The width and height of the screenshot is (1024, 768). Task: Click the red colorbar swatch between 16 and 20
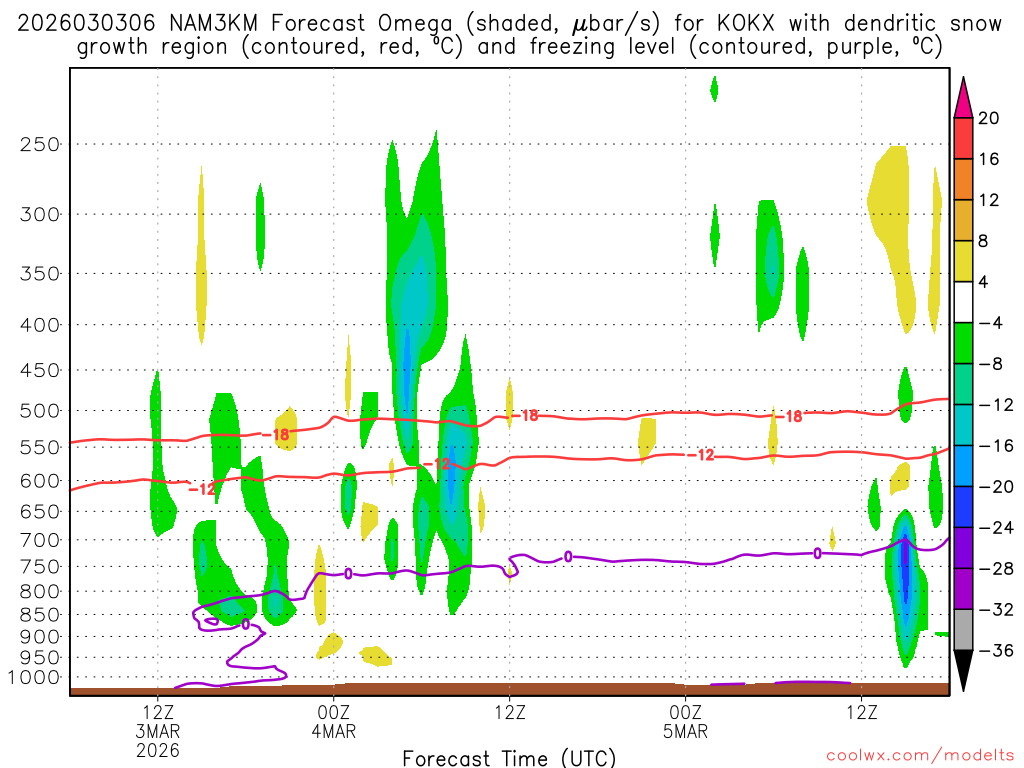click(963, 138)
